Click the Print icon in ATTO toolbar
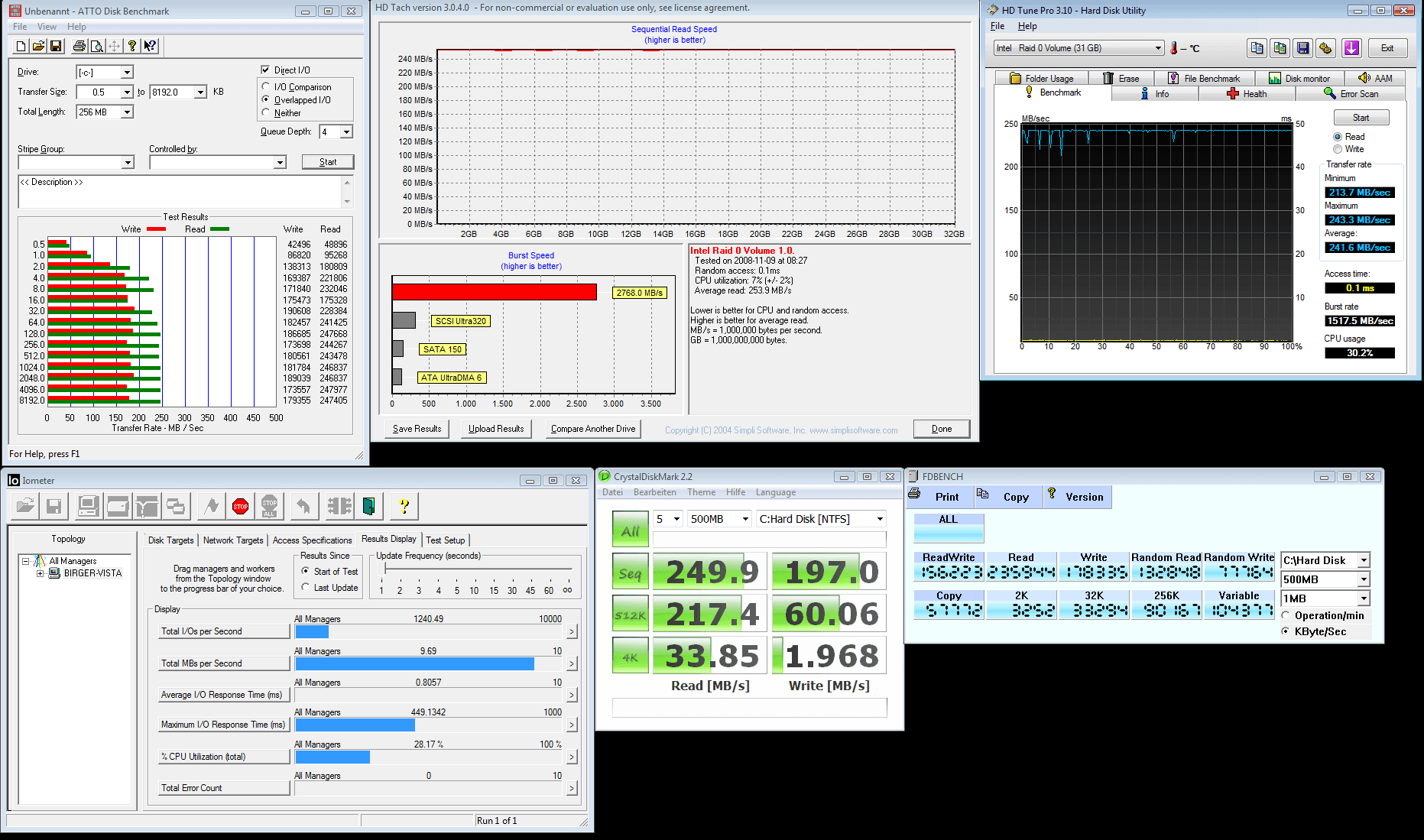Viewport: 1424px width, 840px height. [79, 46]
